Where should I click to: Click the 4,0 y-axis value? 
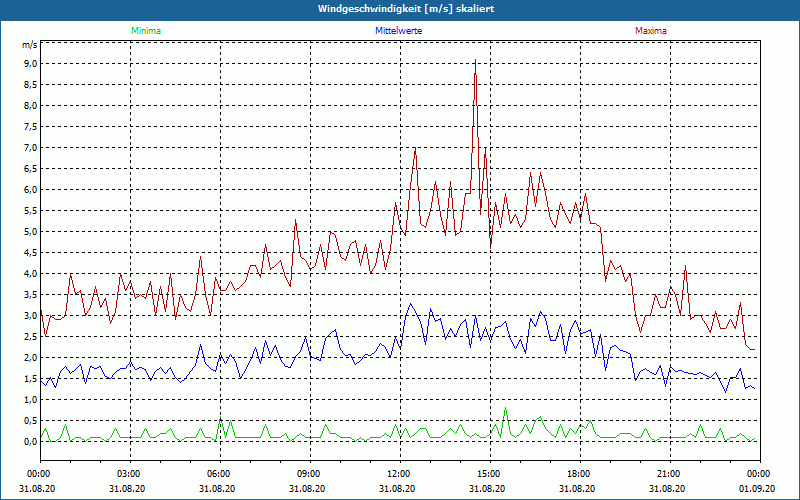30,273
